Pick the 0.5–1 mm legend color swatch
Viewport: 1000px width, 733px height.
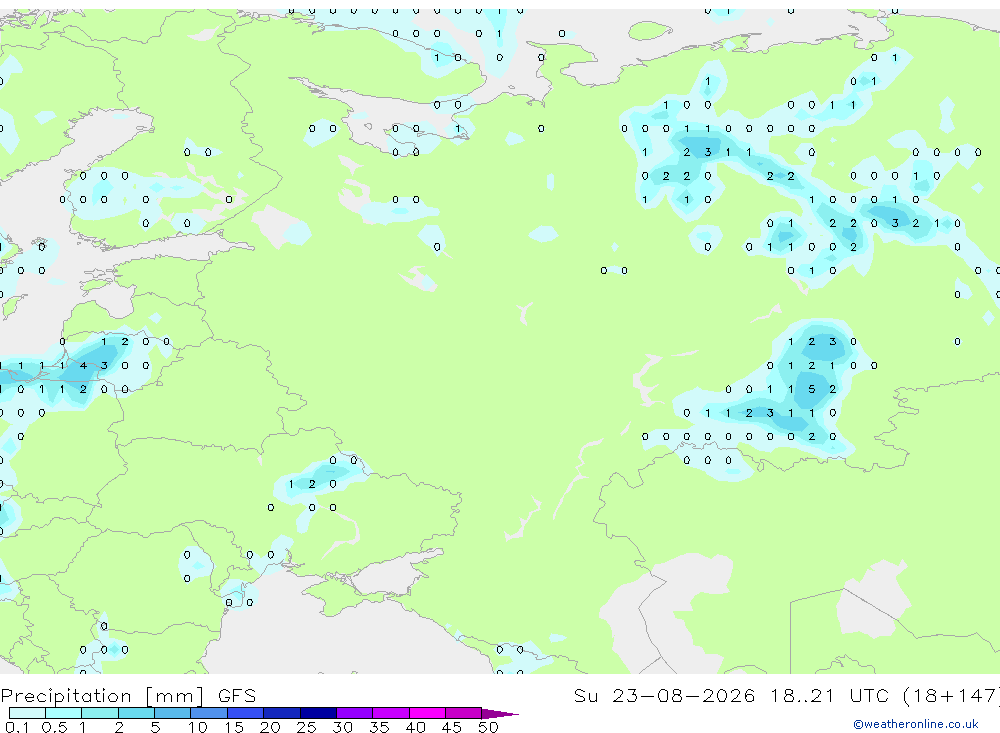[x=64, y=713]
